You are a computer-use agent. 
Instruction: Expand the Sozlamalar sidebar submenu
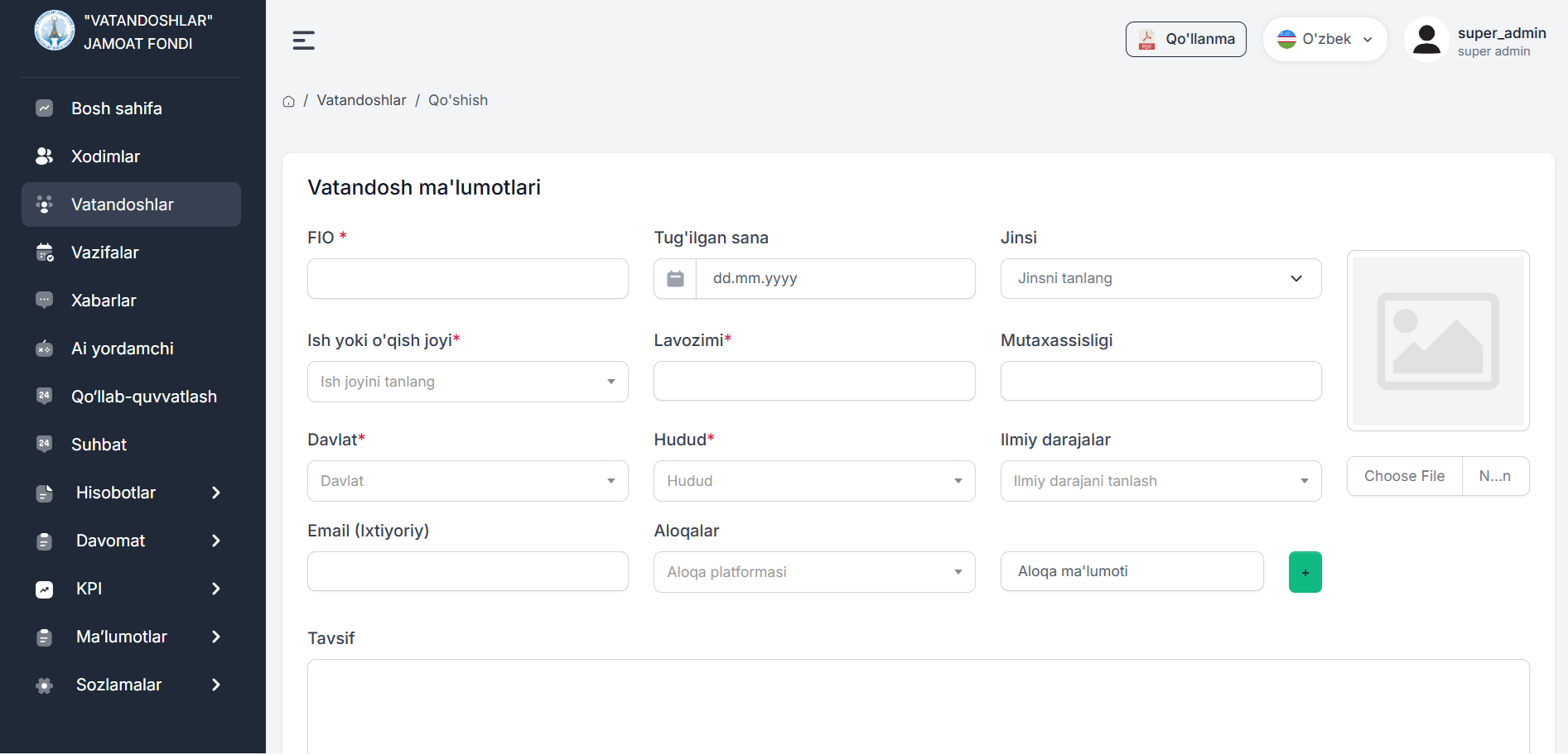pyautogui.click(x=131, y=685)
